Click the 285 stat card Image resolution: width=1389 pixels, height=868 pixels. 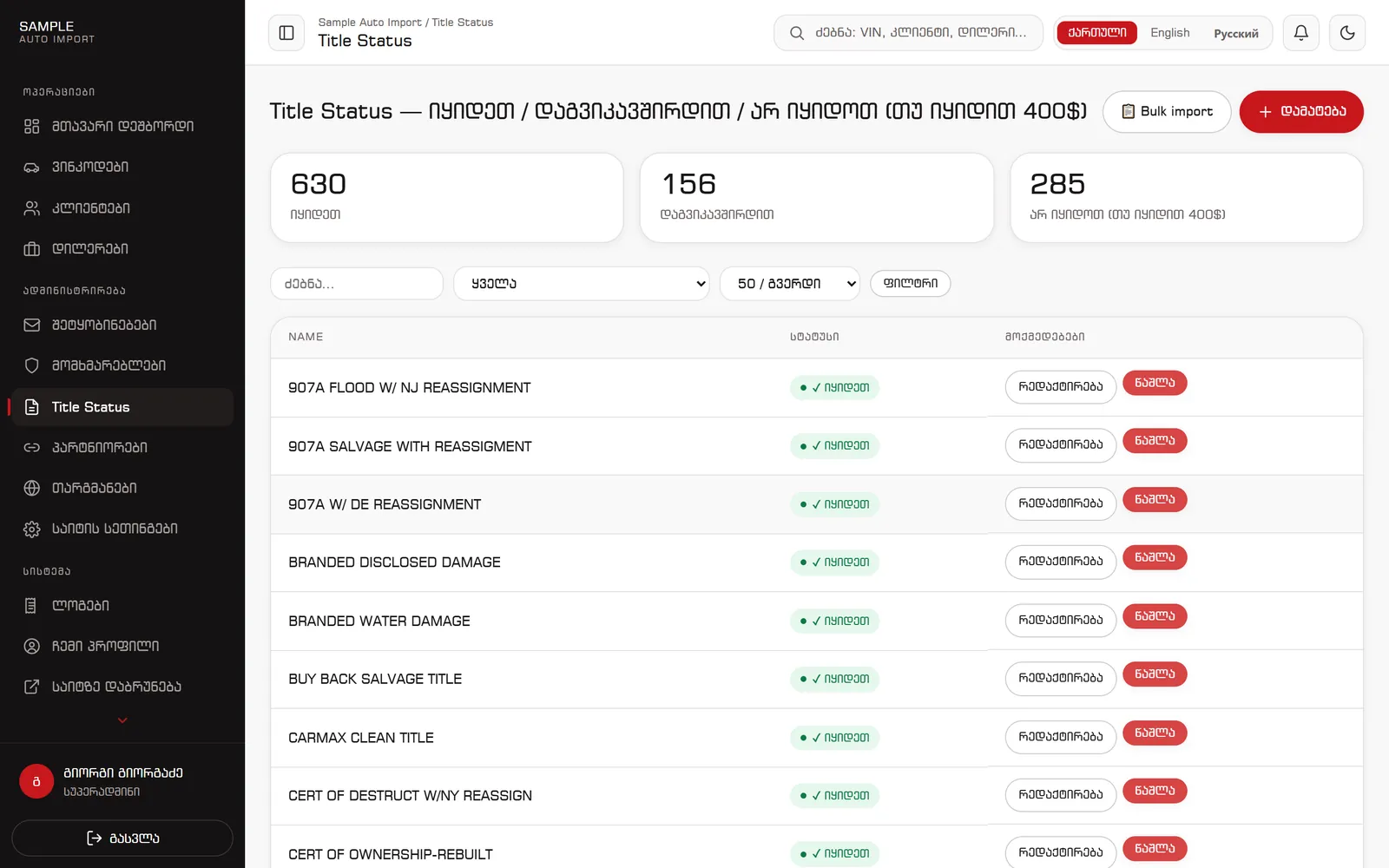1187,198
